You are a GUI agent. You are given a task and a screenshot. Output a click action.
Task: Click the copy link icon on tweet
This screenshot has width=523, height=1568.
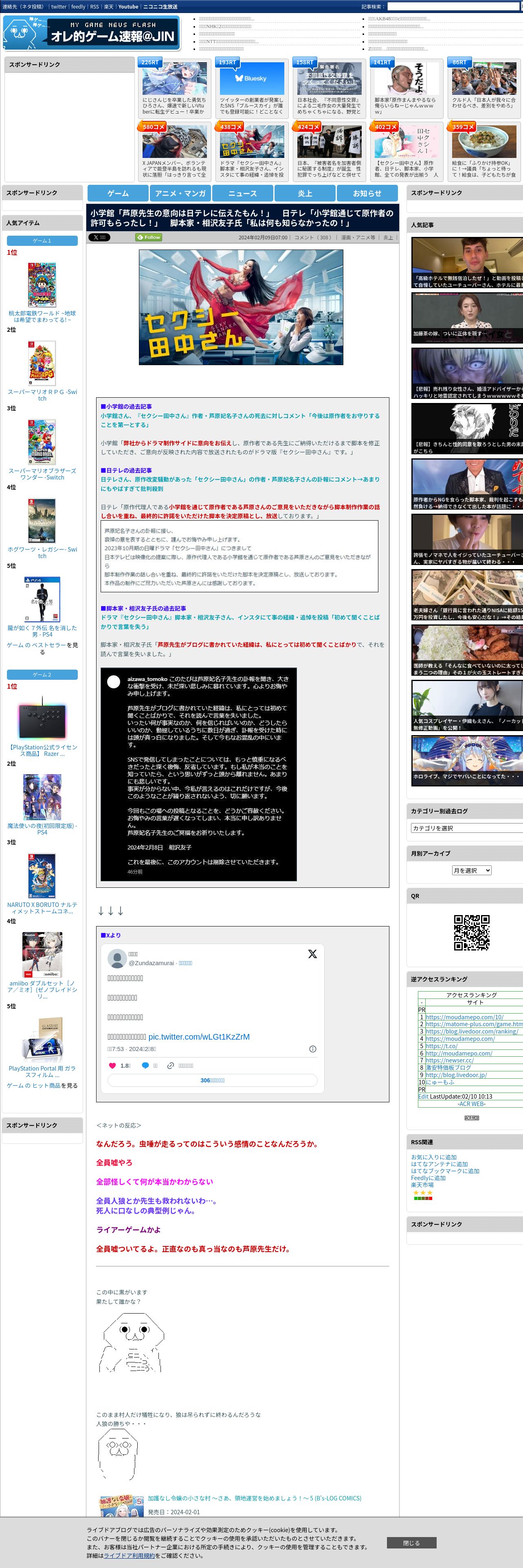click(x=171, y=1065)
